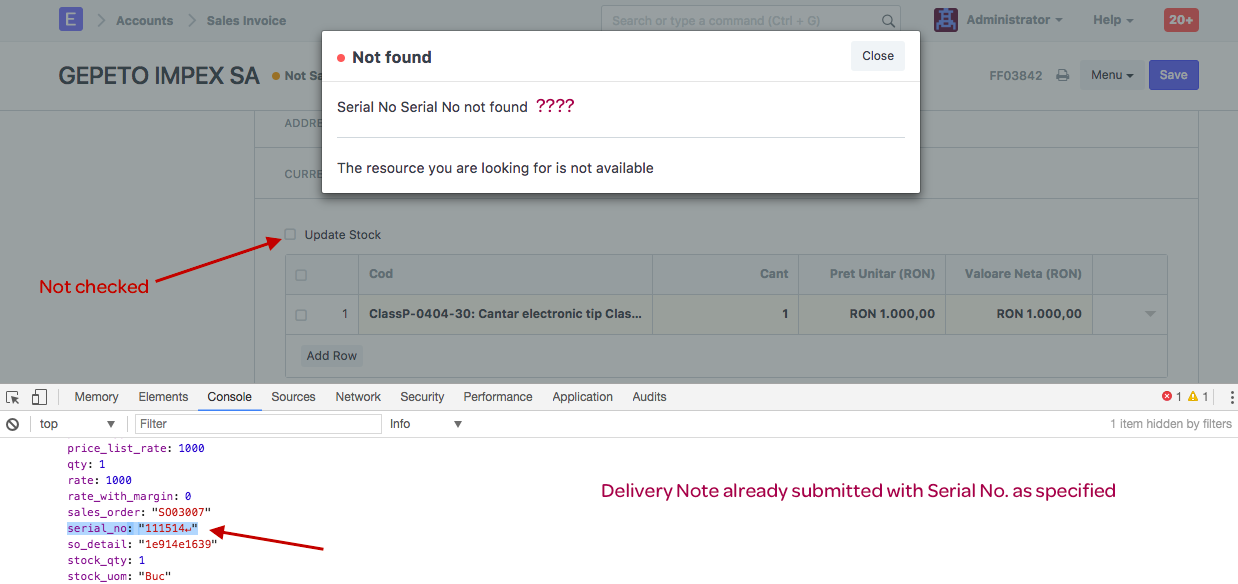Image resolution: width=1238 pixels, height=584 pixels.
Task: Open the Help dropdown menu
Action: click(1113, 20)
